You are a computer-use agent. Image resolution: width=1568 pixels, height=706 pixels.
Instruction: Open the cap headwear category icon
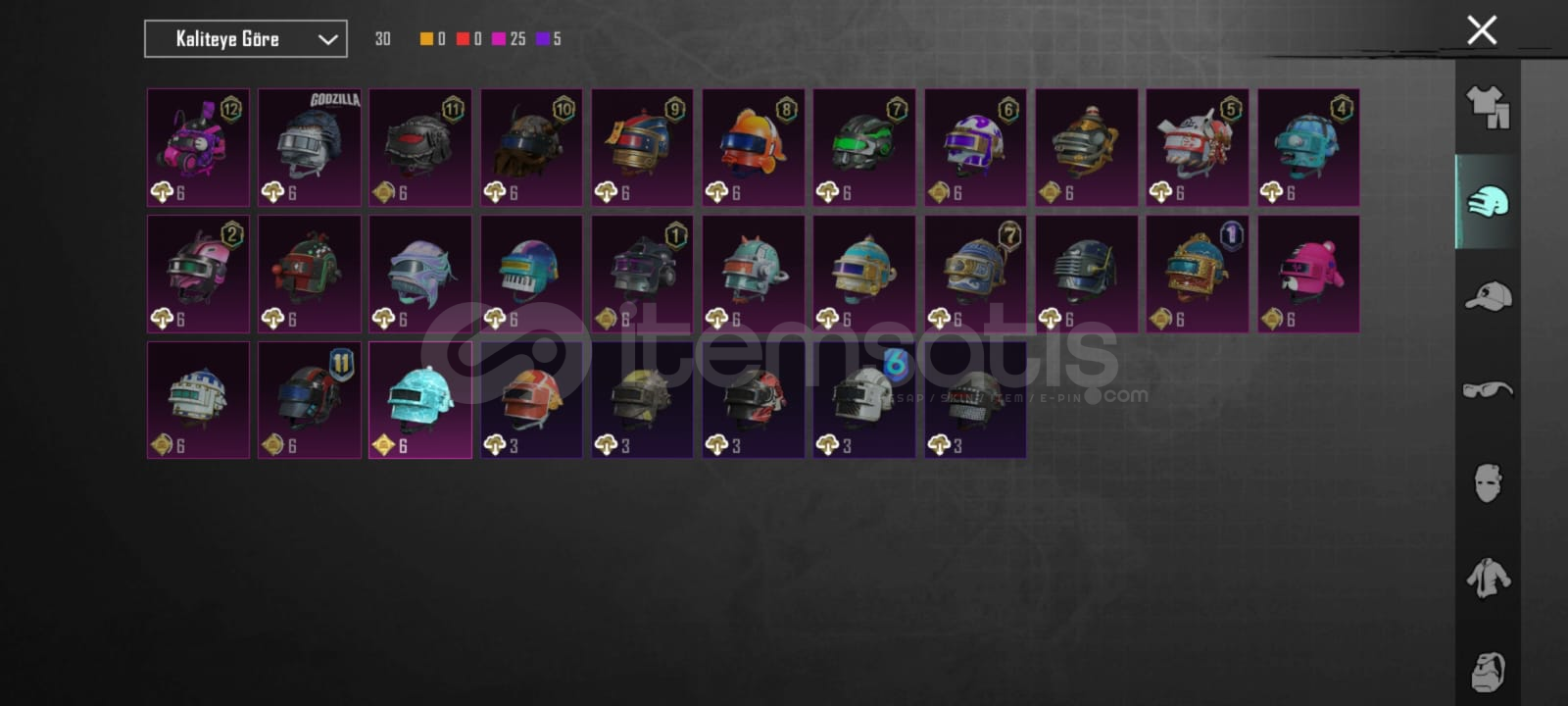tap(1488, 295)
